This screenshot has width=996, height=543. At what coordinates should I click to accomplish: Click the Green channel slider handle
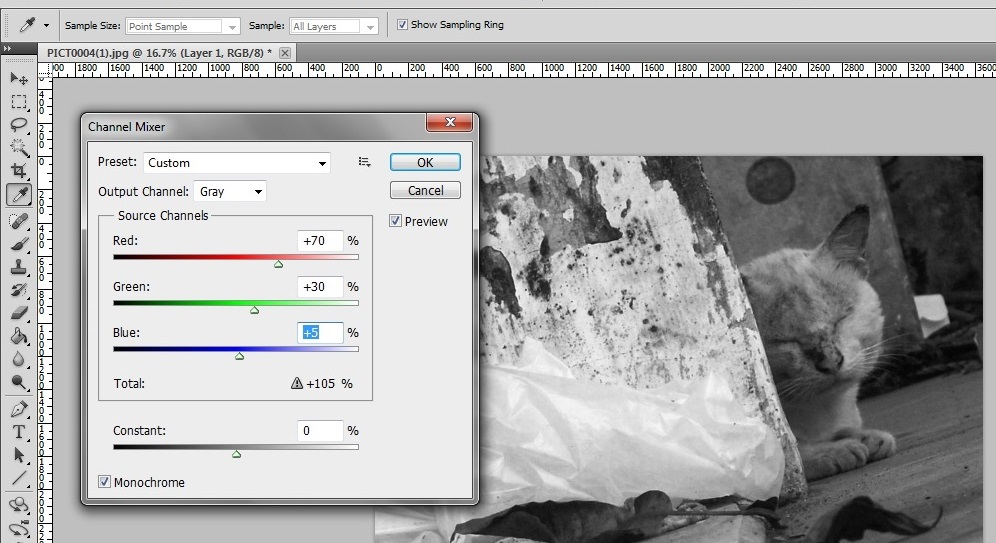255,310
